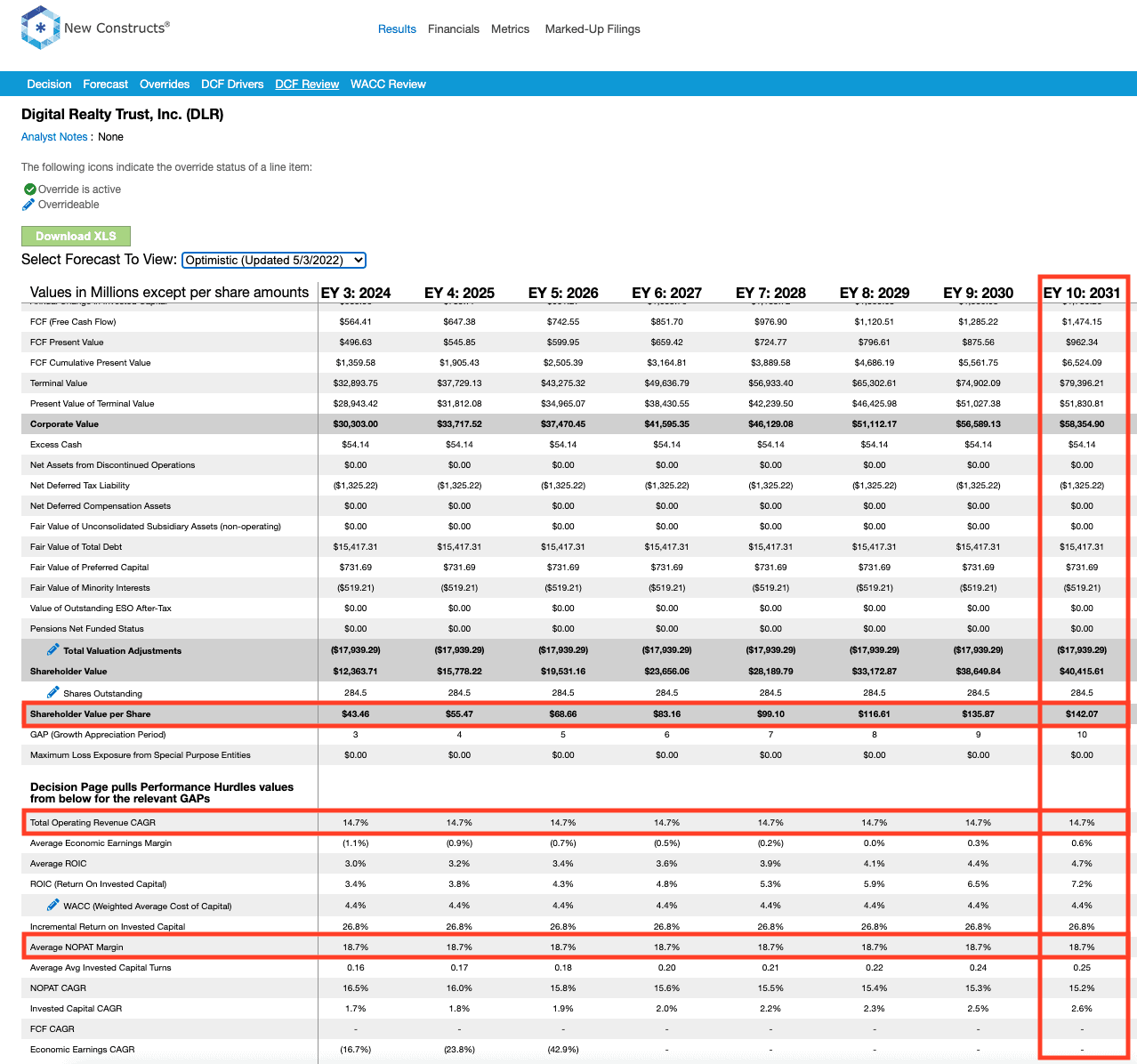Click the Incremental Return on Invested Capital label
The width and height of the screenshot is (1137, 1064).
tap(108, 927)
